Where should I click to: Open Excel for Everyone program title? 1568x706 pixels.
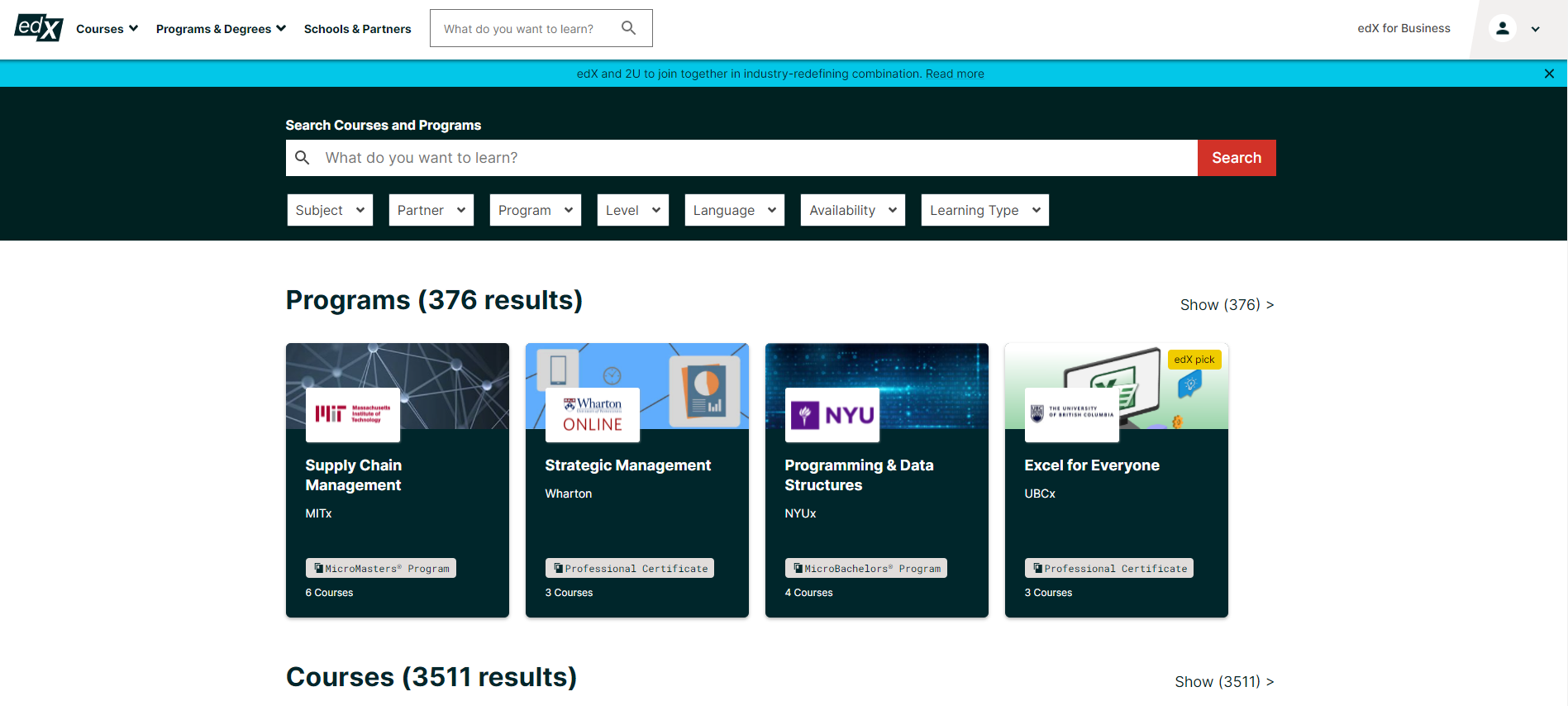pyautogui.click(x=1092, y=465)
